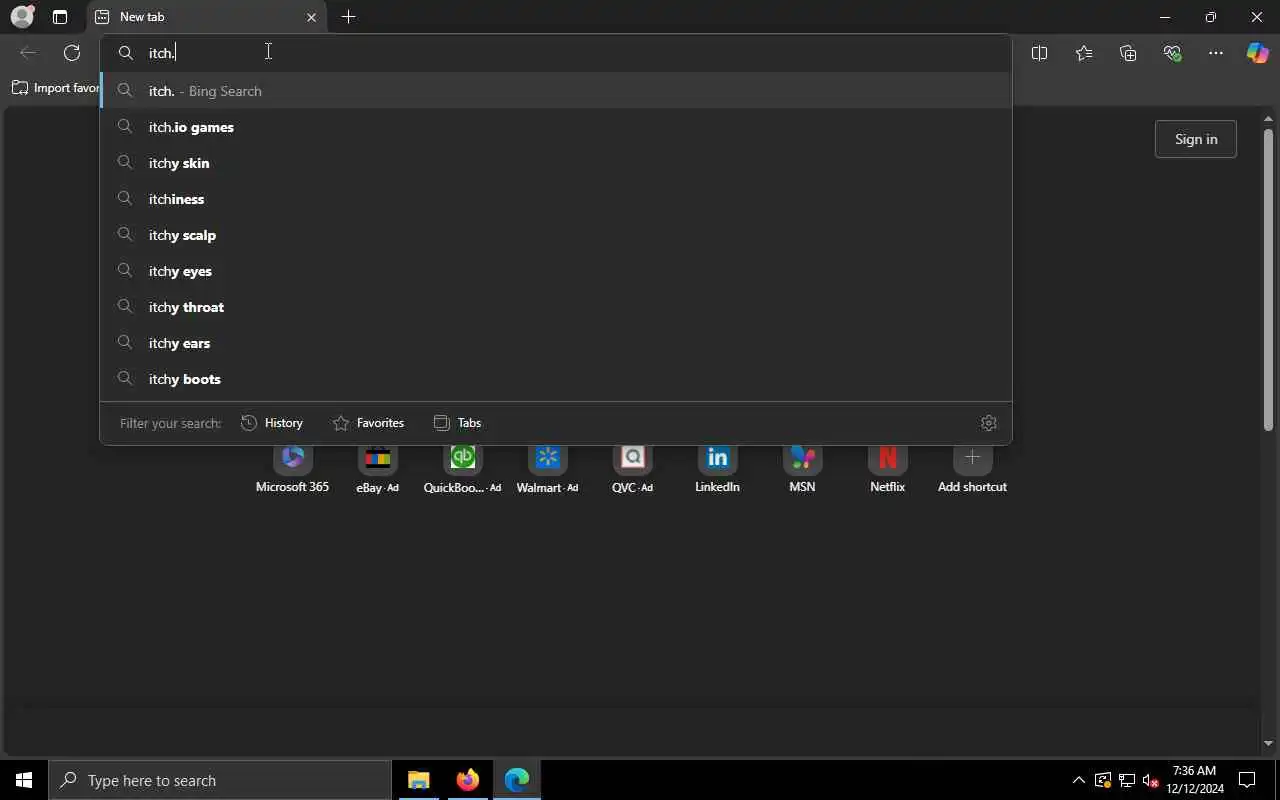Open the LinkedIn shortcut
This screenshot has height=800, width=1280.
tap(717, 468)
